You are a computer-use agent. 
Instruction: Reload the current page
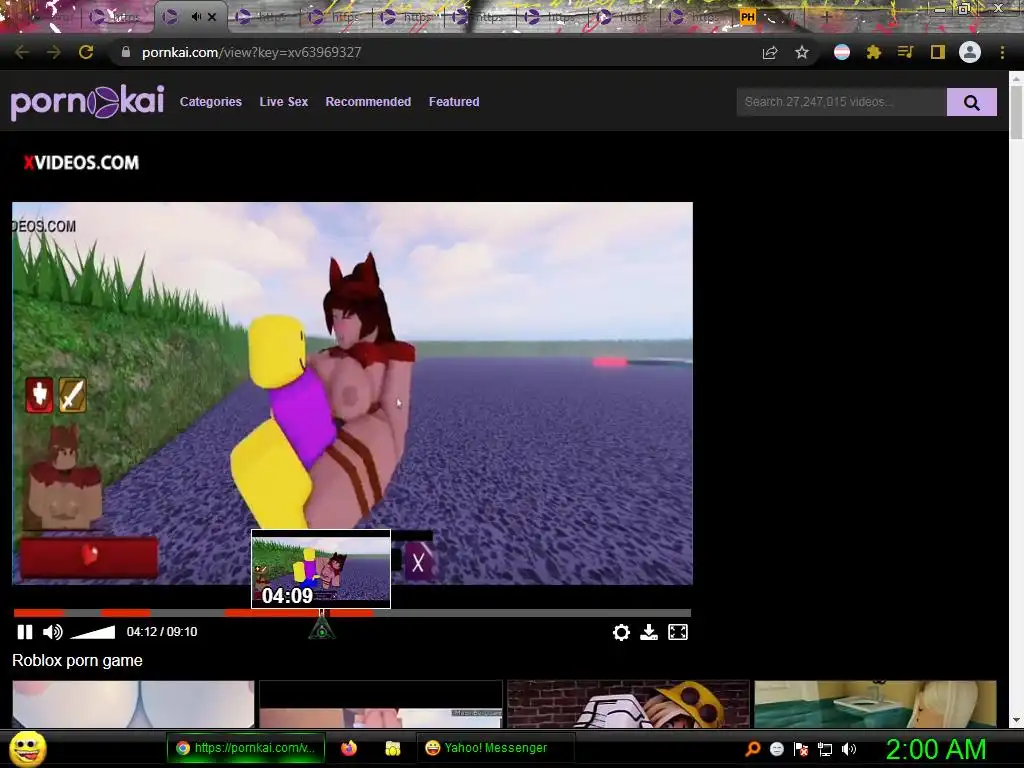coord(86,52)
